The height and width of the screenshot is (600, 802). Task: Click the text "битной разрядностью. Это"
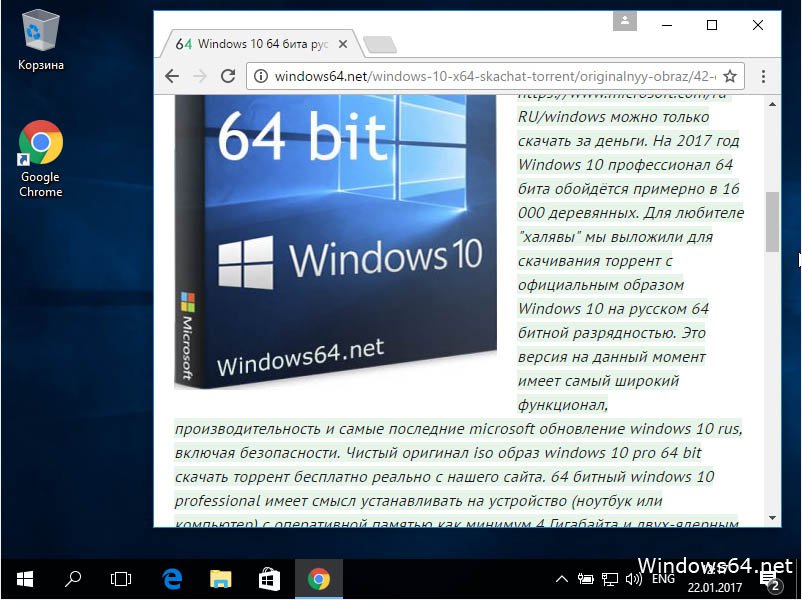(612, 332)
